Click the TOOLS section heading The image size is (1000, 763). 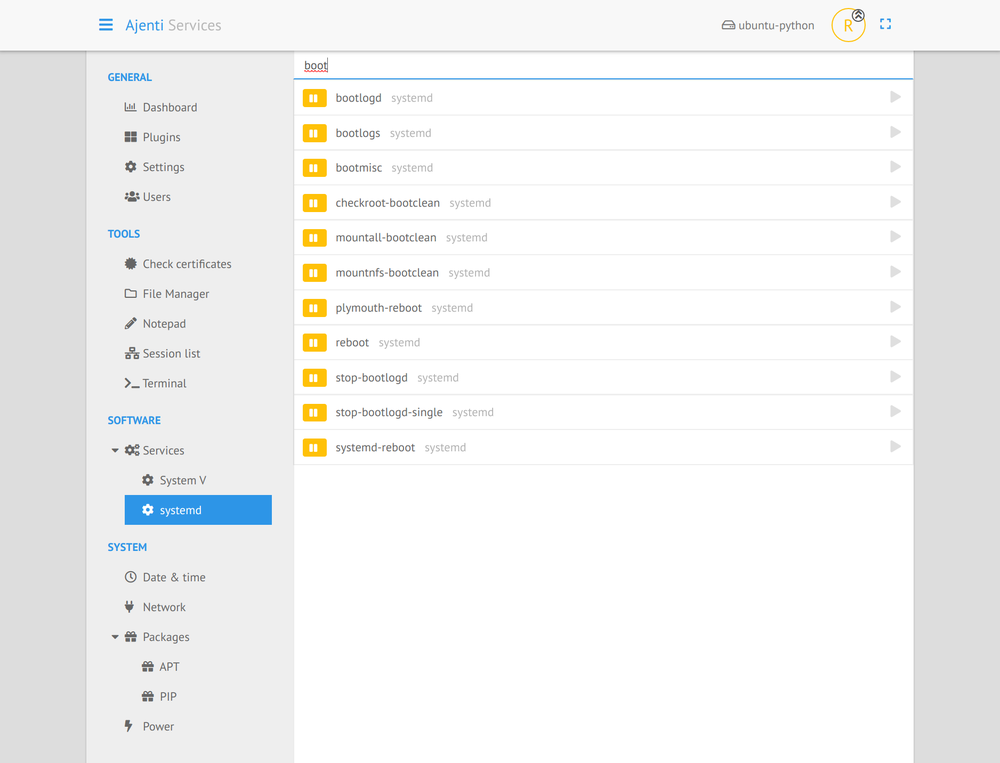(124, 234)
